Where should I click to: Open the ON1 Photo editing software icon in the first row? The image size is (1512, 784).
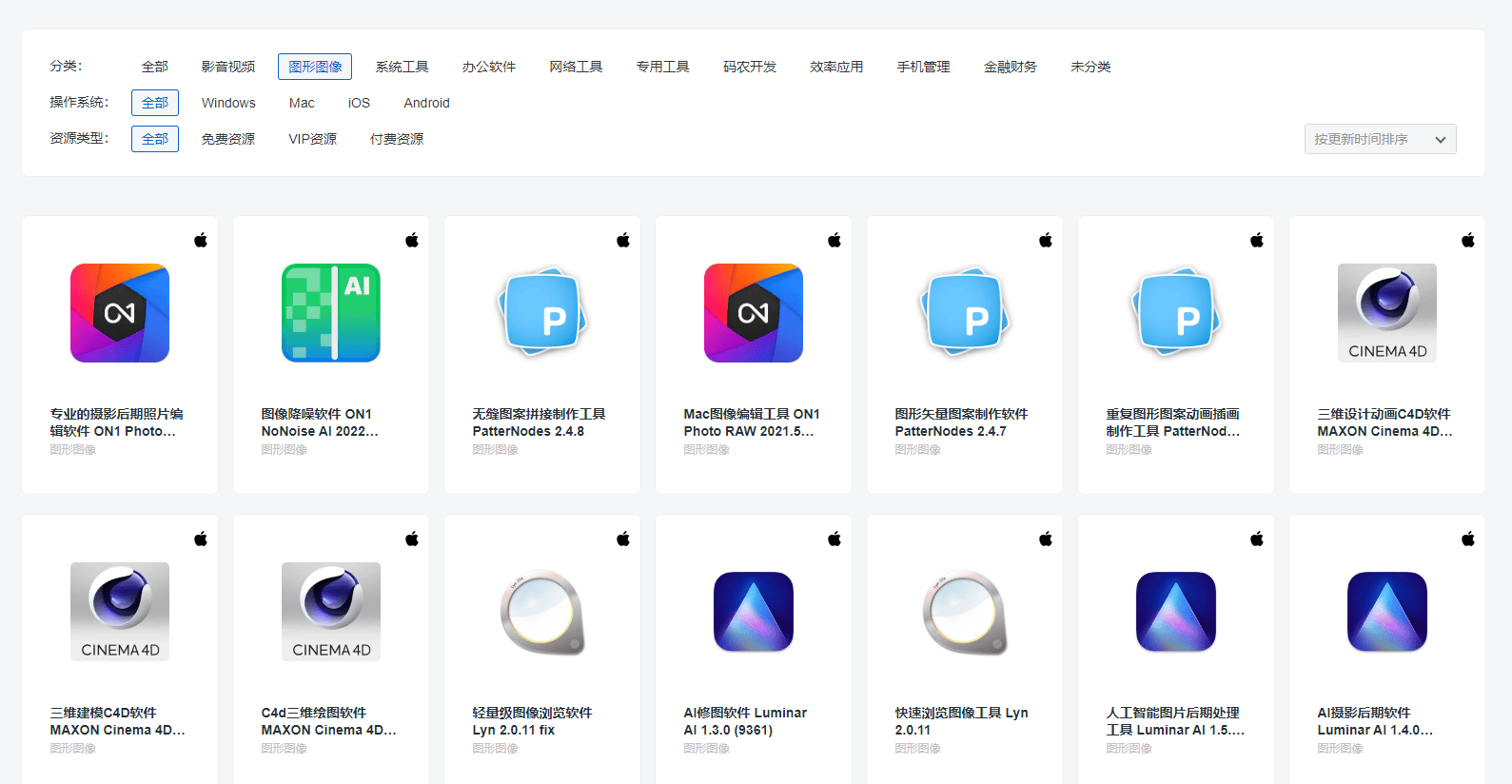click(120, 313)
